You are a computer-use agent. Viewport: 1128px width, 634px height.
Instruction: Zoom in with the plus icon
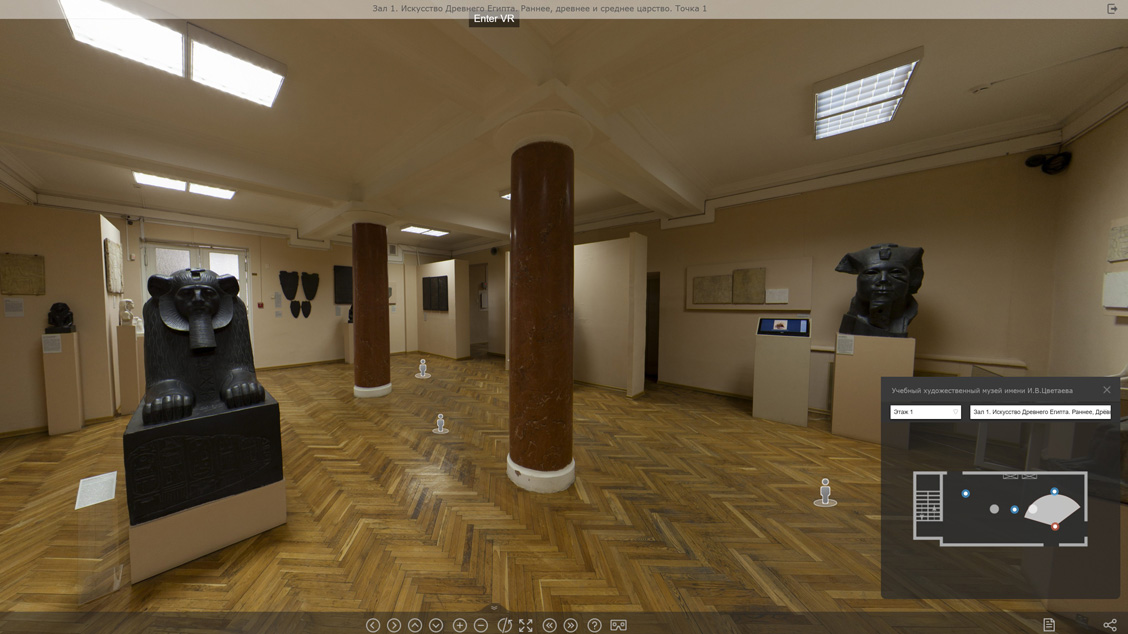(x=460, y=625)
